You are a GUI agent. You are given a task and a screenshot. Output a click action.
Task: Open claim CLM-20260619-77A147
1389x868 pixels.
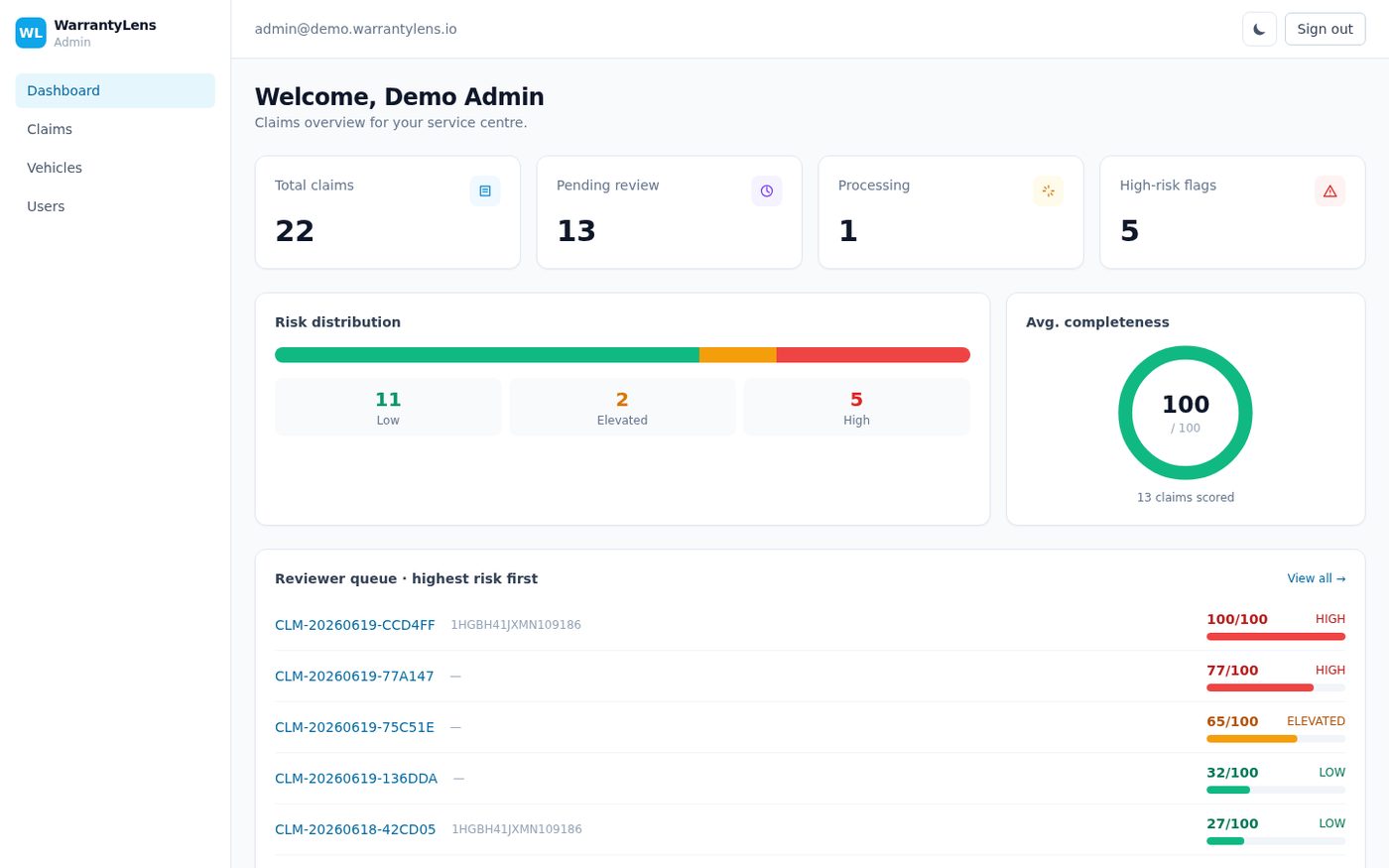(354, 677)
